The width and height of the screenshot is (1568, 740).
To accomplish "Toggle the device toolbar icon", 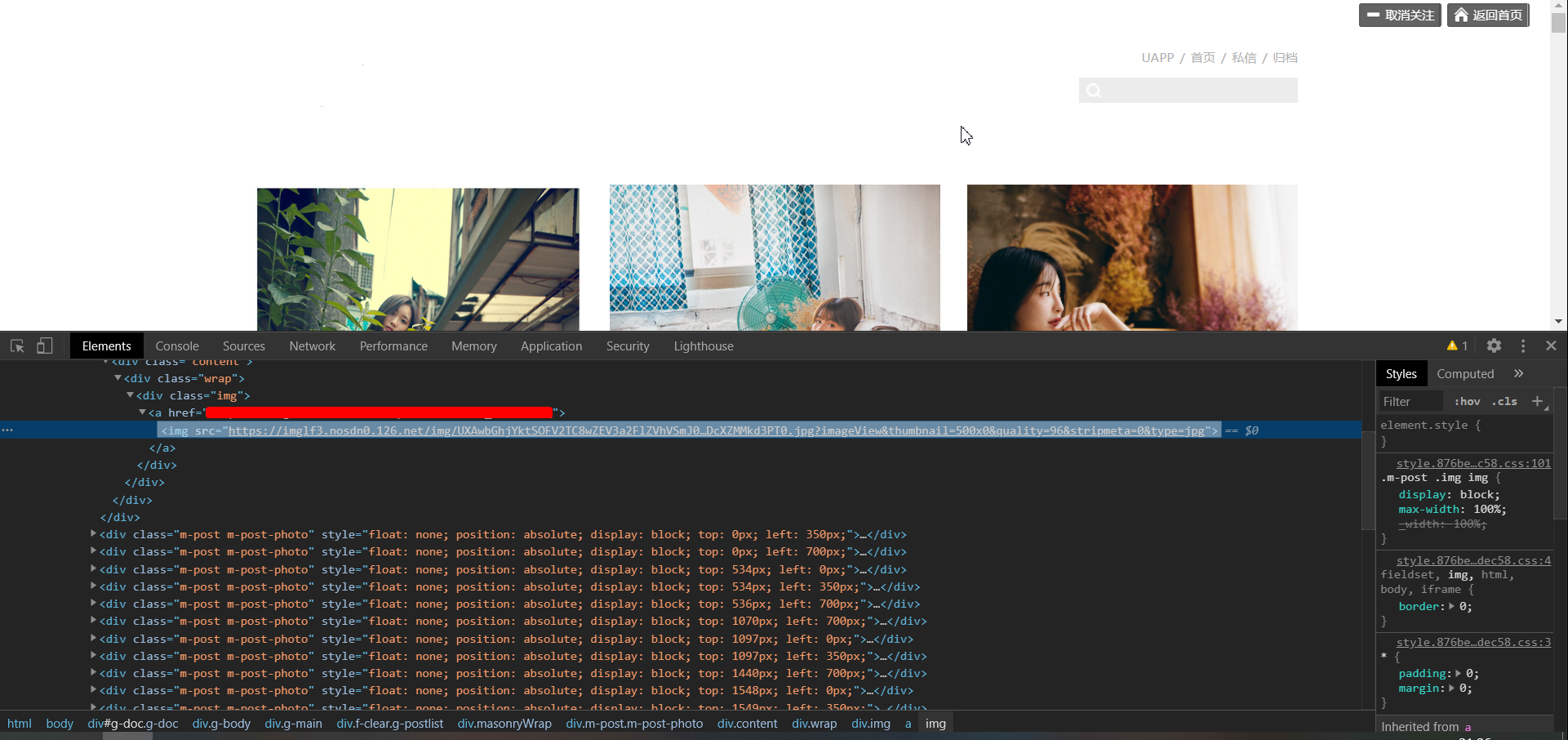I will coord(44,346).
